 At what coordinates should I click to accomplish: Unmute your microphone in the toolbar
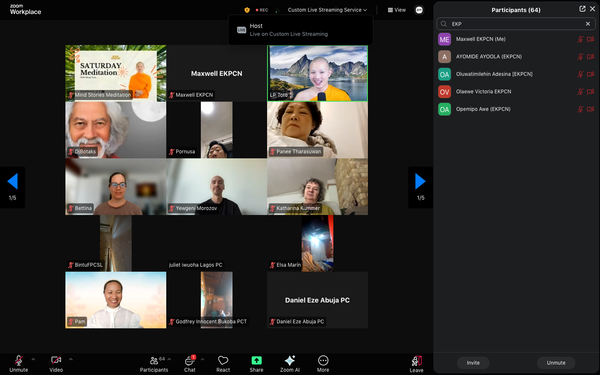[18, 364]
